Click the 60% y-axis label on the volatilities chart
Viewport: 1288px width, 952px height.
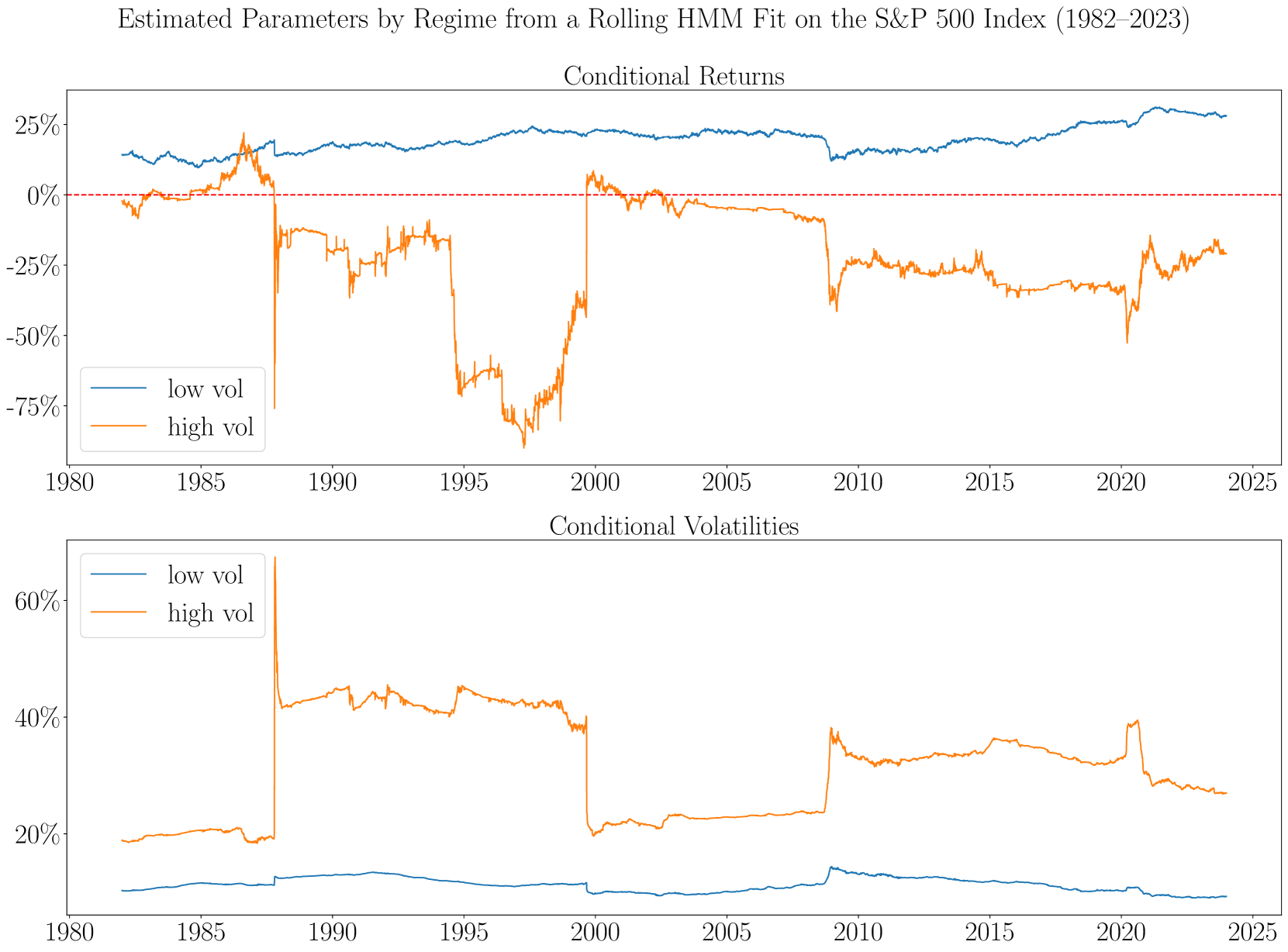pyautogui.click(x=37, y=602)
